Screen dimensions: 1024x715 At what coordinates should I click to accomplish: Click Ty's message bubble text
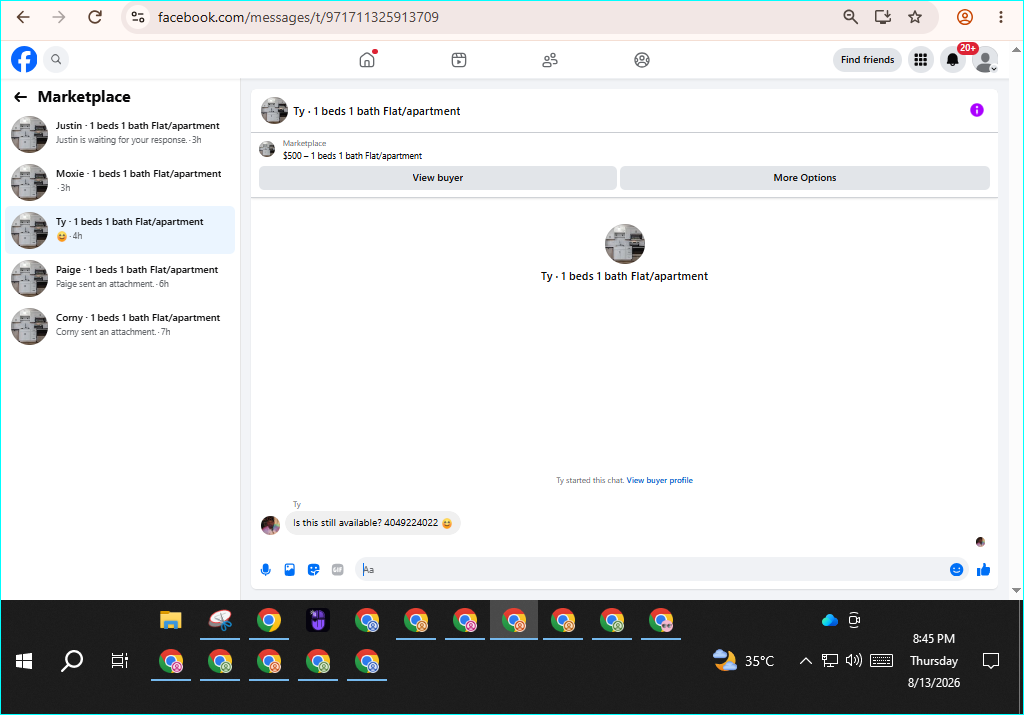click(372, 523)
